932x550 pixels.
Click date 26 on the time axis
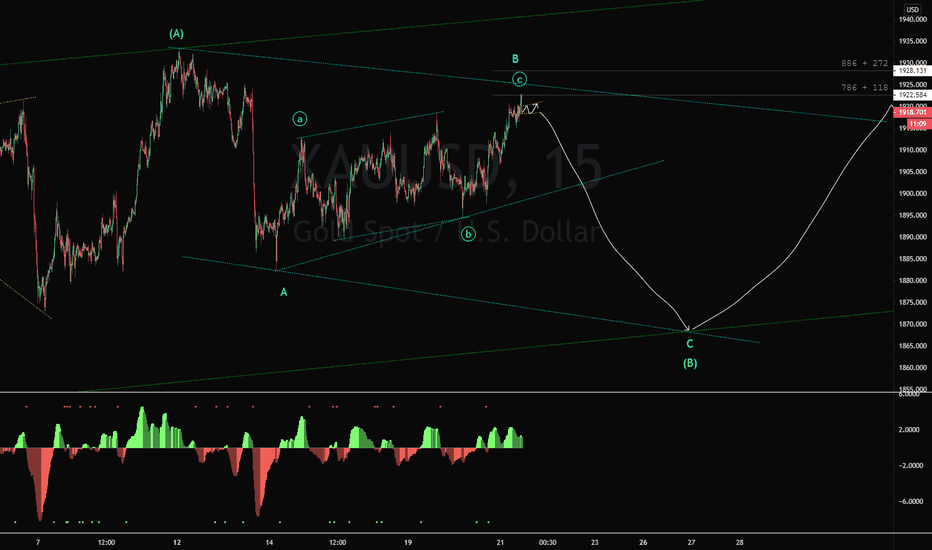[x=643, y=542]
